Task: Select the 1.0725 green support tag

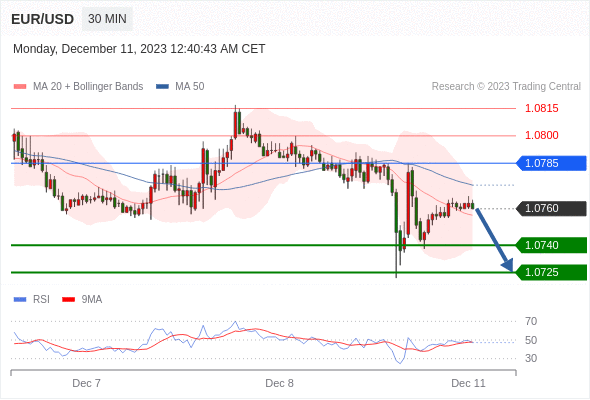Action: tap(551, 272)
